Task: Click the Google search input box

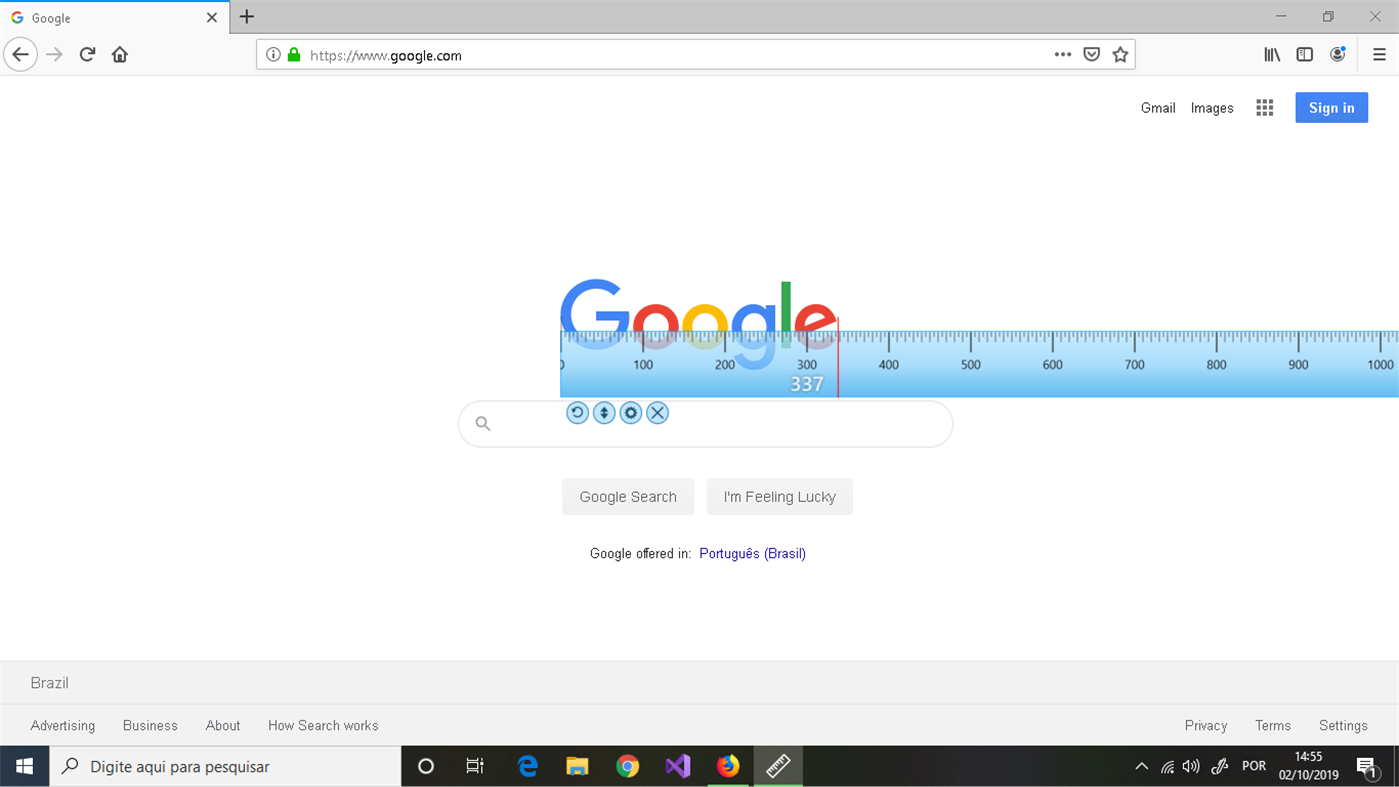Action: pyautogui.click(x=705, y=424)
